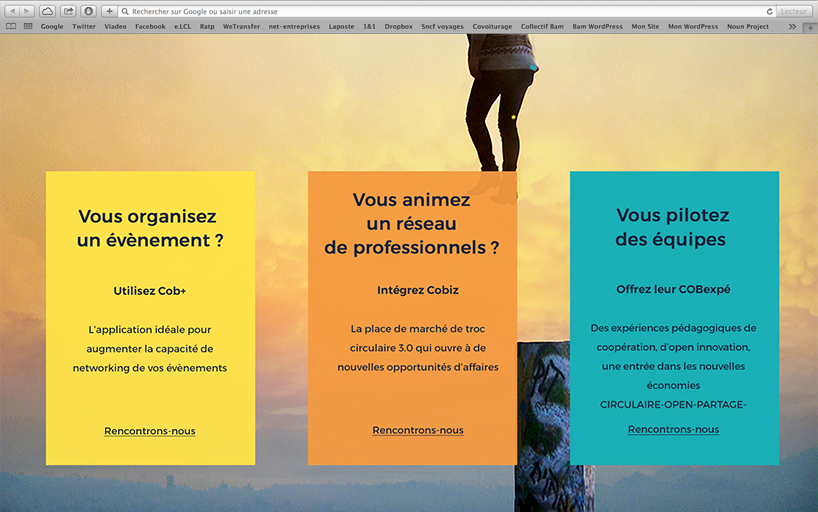Open the Lecteur reader button

click(794, 11)
